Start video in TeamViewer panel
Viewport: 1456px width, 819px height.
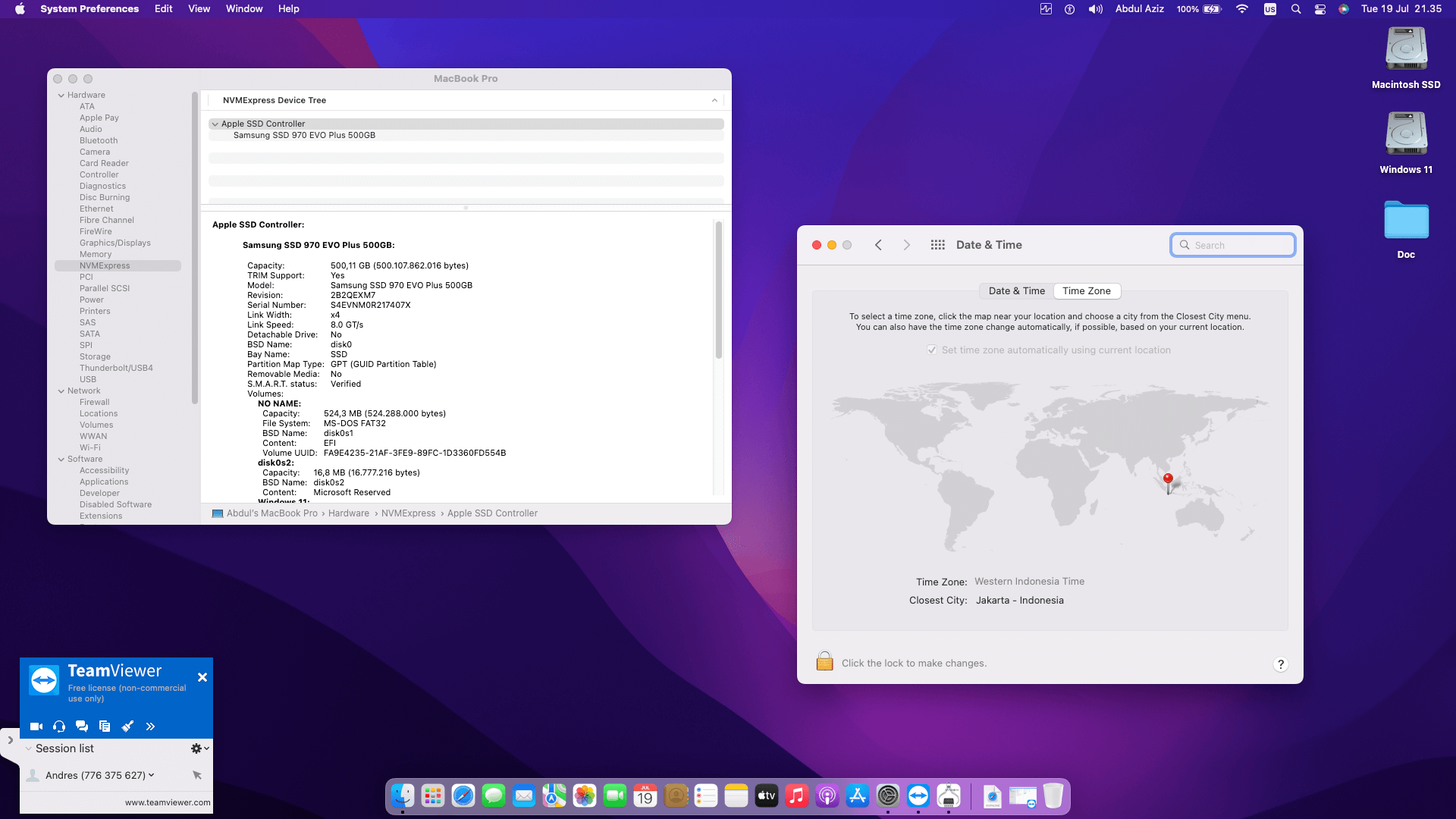(x=36, y=726)
